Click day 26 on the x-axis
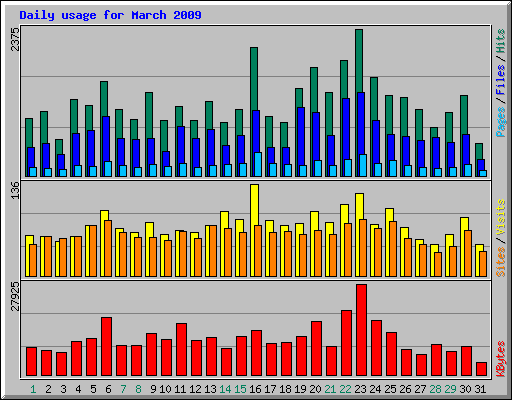 point(405,389)
